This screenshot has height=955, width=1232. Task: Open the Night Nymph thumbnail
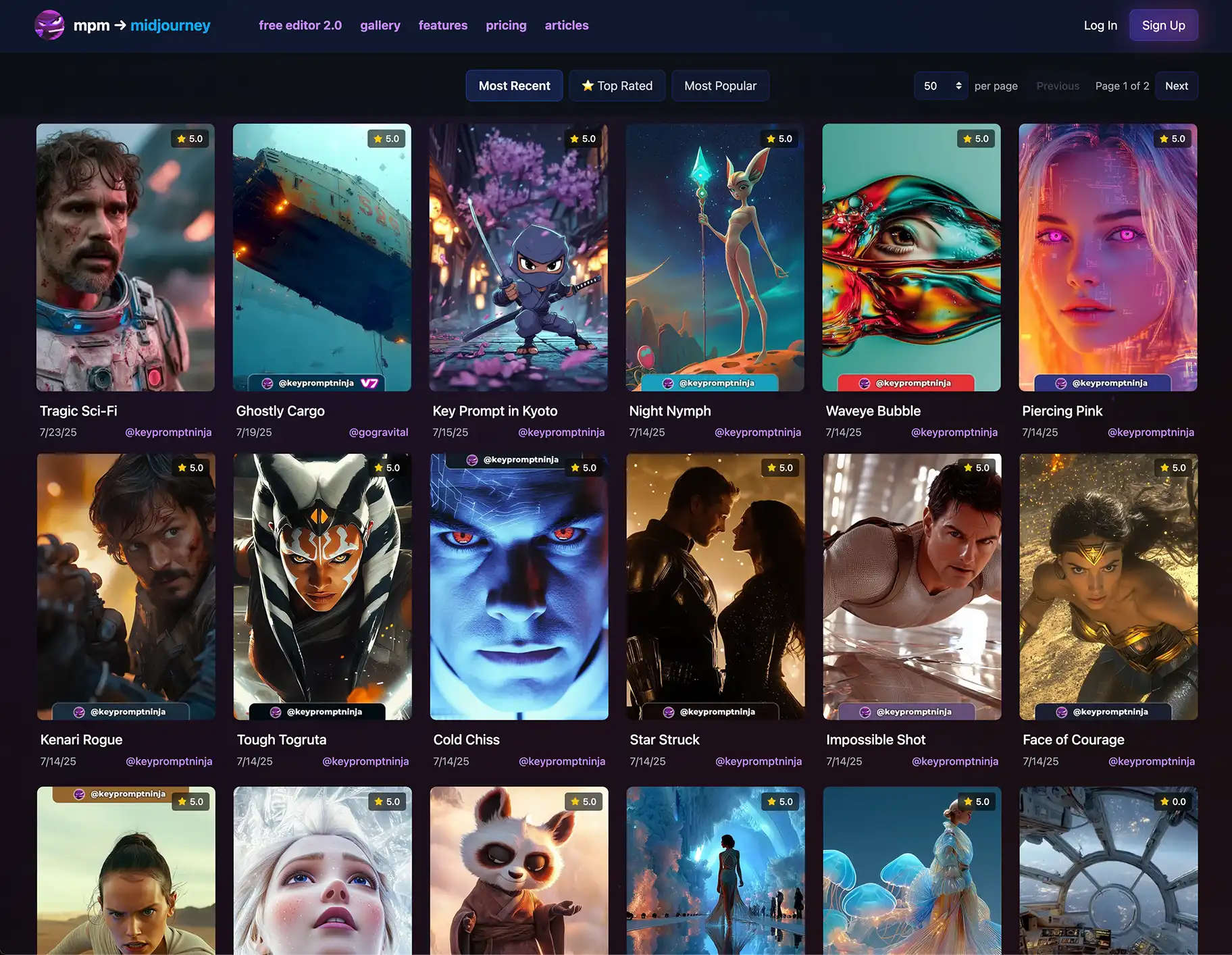pyautogui.click(x=715, y=257)
